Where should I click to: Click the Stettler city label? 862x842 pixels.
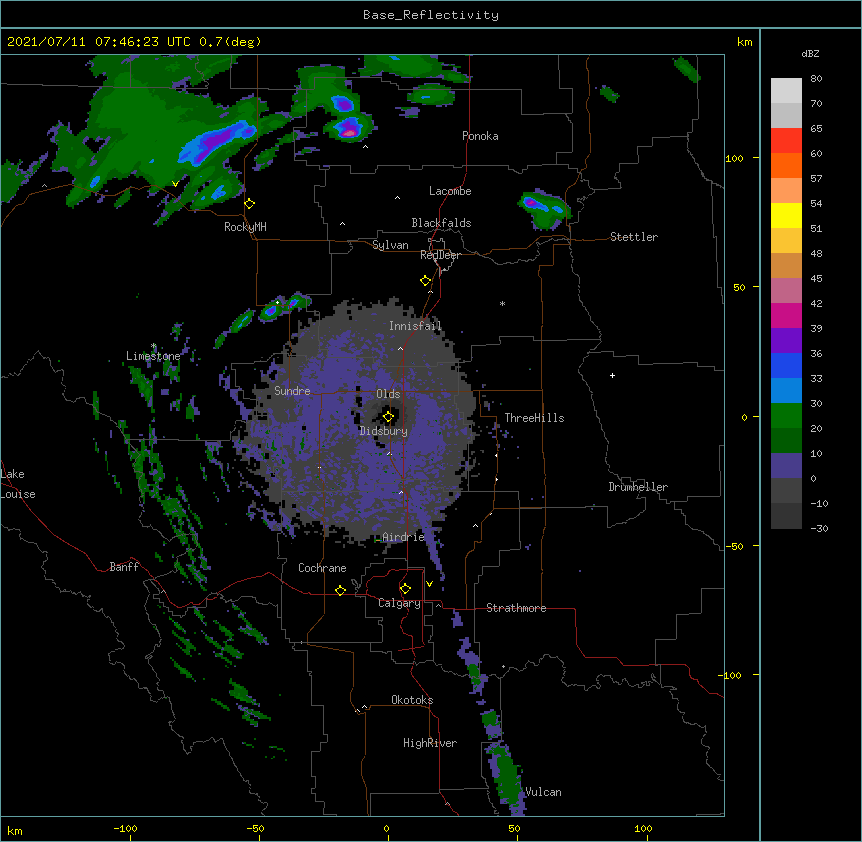[x=634, y=237]
